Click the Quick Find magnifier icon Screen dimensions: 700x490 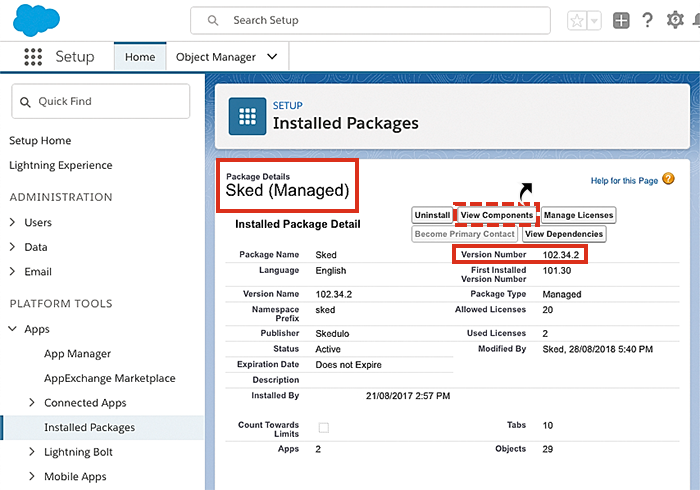[x=25, y=102]
